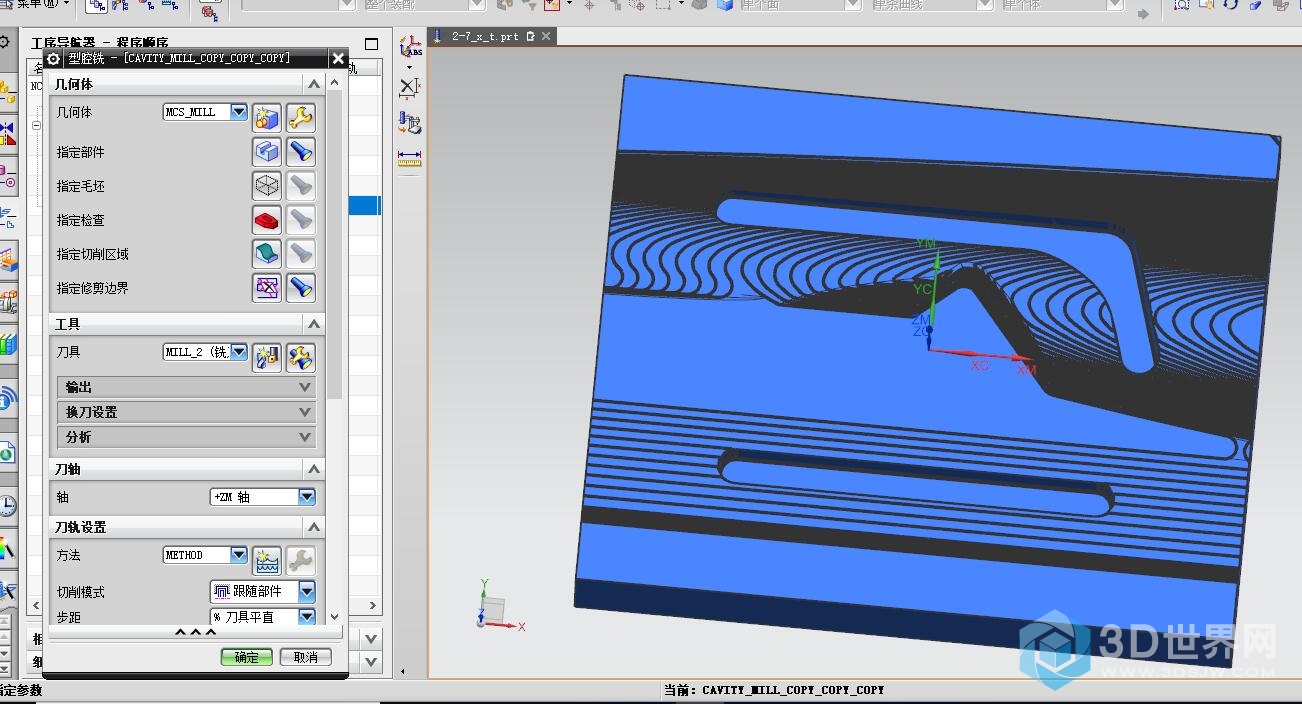
Task: Click the 指定毛坯 blank geometry icon
Action: tap(266, 186)
